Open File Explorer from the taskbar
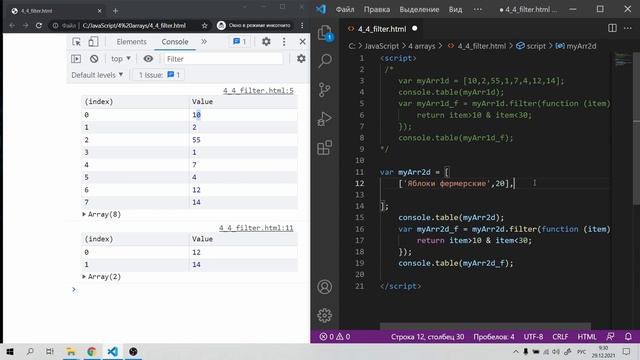 pos(71,351)
